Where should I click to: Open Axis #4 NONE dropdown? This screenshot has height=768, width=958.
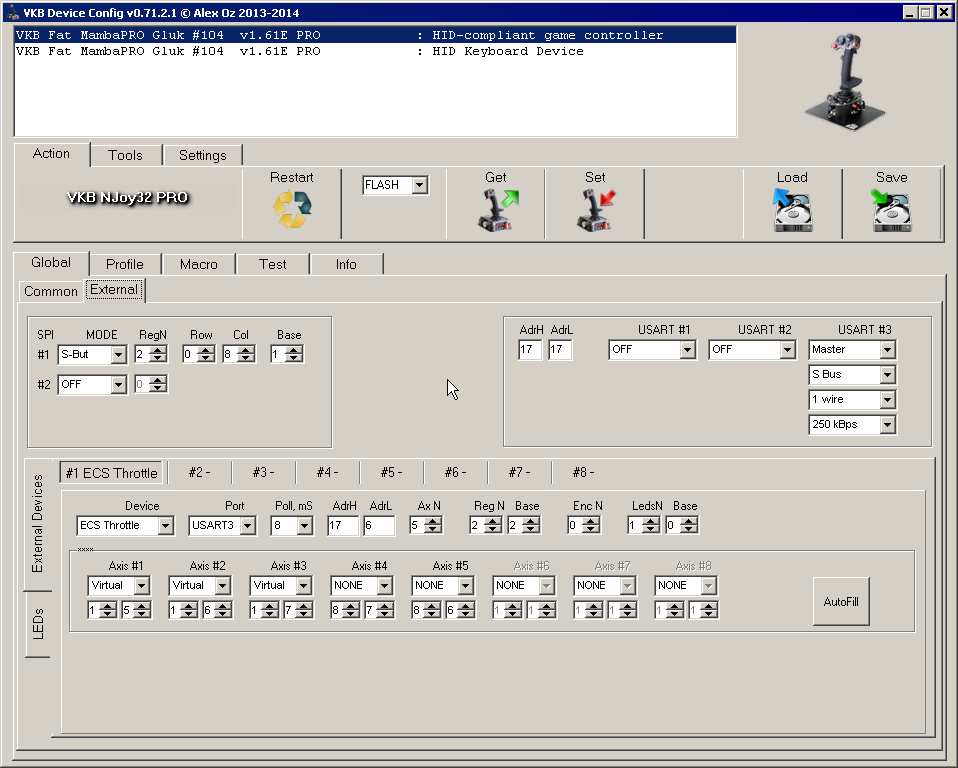pyautogui.click(x=384, y=585)
